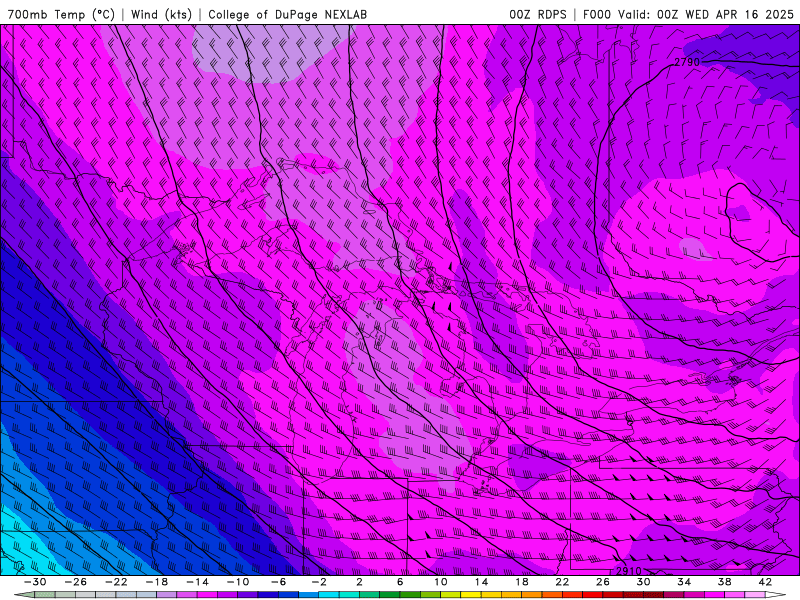The width and height of the screenshot is (800, 600).
Task: Select the '00Z RDPS' model run label
Action: coord(538,14)
